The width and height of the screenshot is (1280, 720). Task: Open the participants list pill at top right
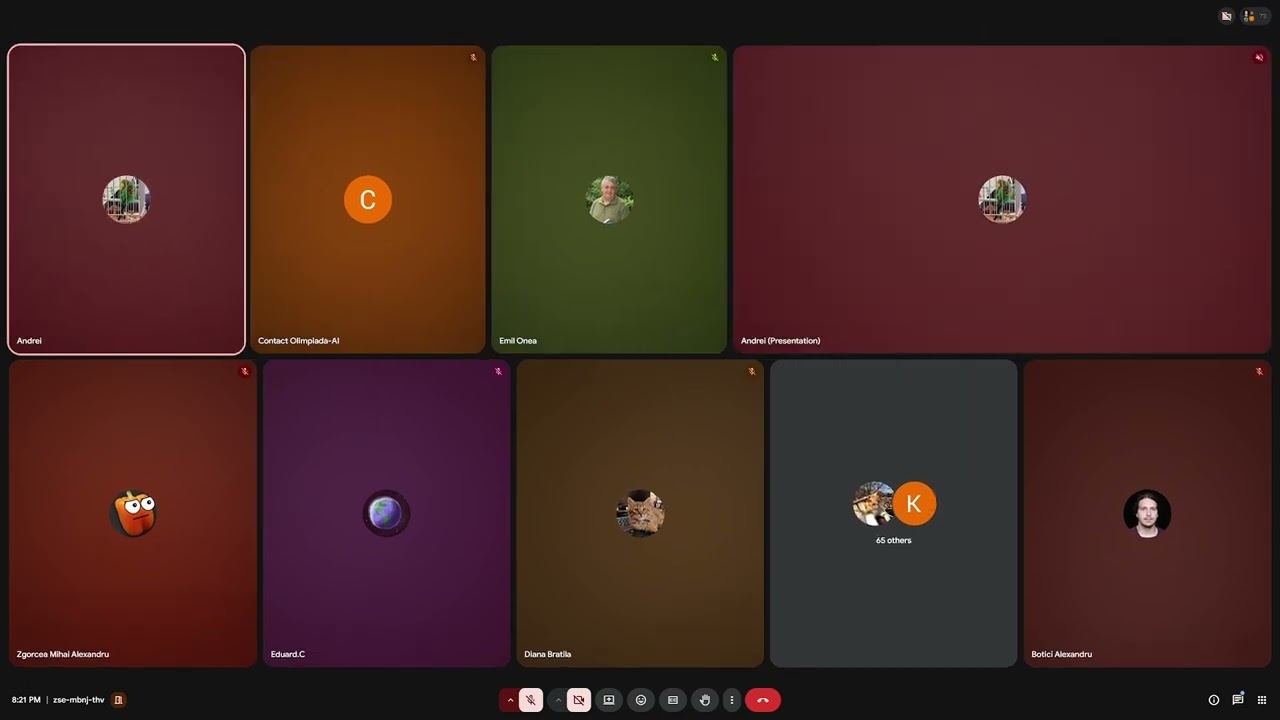click(x=1255, y=16)
